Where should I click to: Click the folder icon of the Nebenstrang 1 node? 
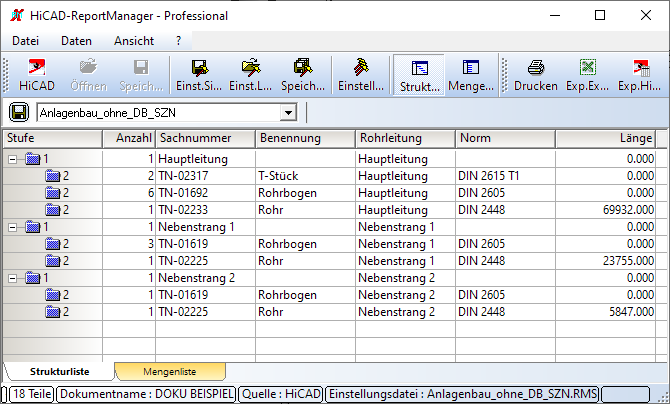(x=32, y=227)
